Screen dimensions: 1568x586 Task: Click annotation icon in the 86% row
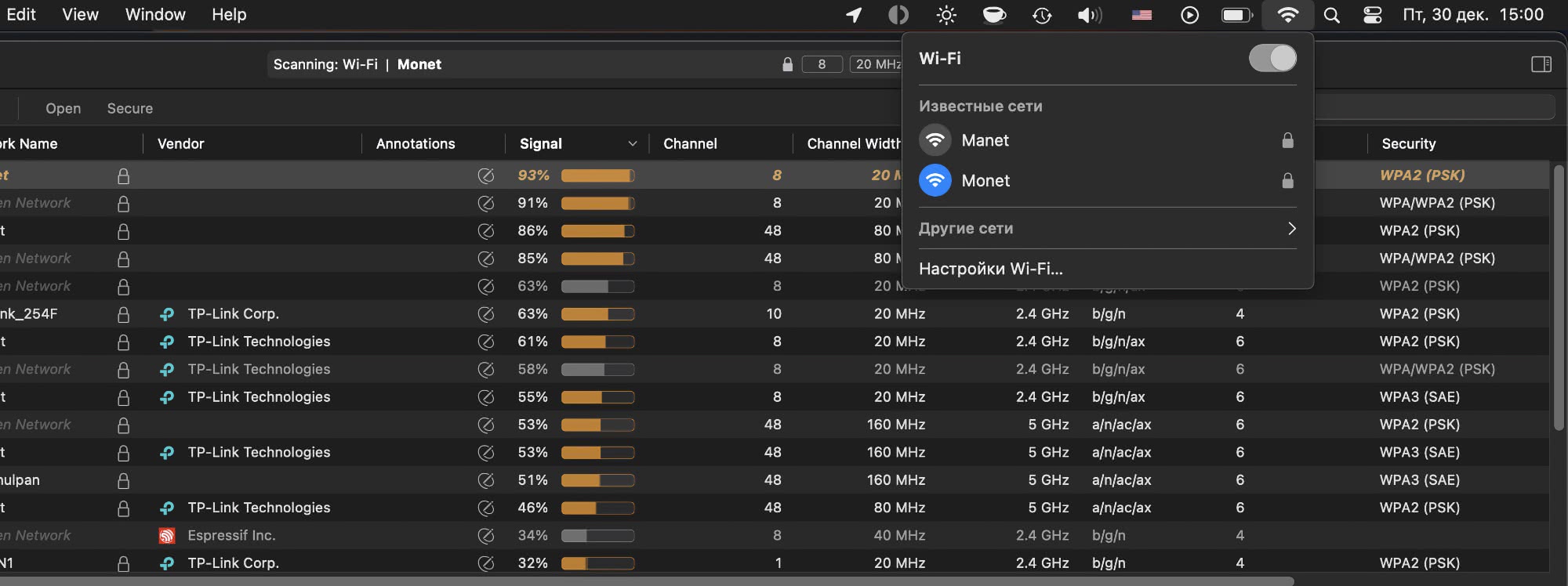tap(486, 231)
